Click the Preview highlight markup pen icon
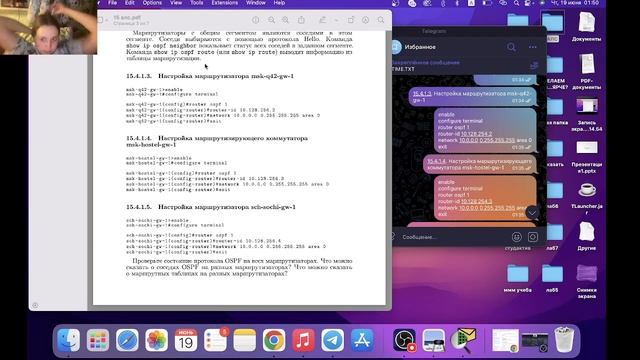Viewport: 640px width, 360px height. point(322,20)
